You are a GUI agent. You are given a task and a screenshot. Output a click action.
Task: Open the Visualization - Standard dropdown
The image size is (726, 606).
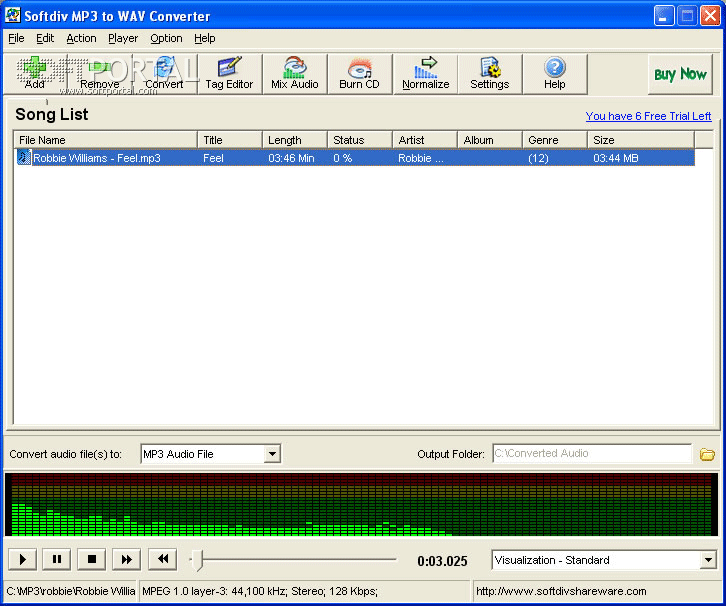pyautogui.click(x=708, y=560)
